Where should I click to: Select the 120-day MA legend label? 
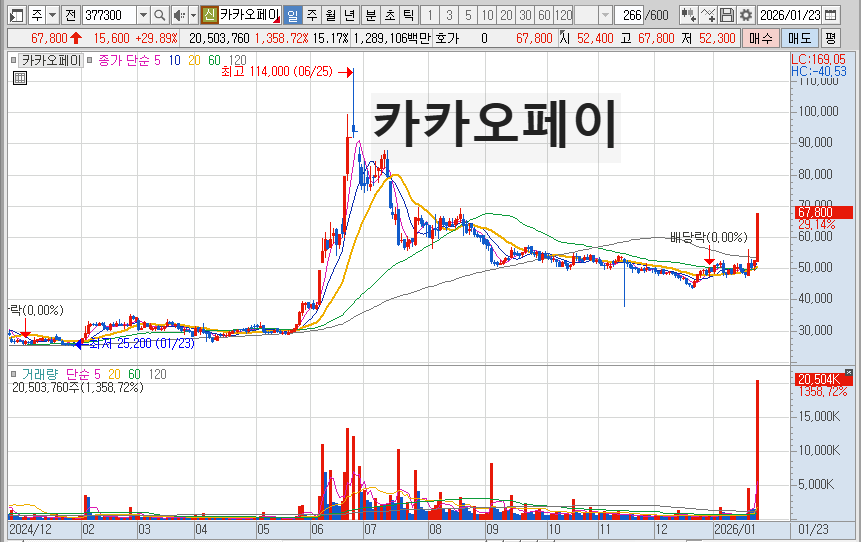237,60
